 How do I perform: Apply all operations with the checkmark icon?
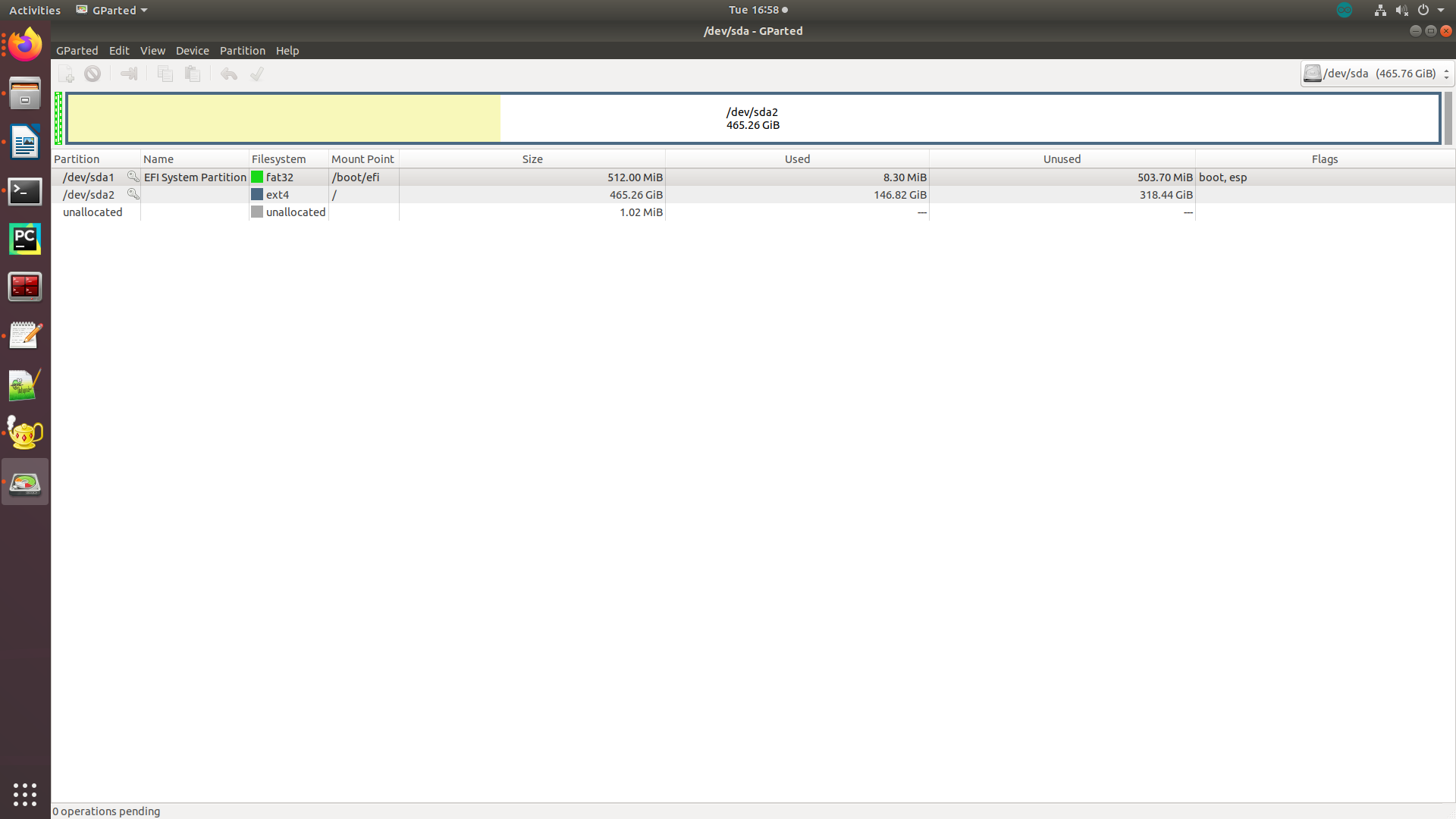[257, 74]
